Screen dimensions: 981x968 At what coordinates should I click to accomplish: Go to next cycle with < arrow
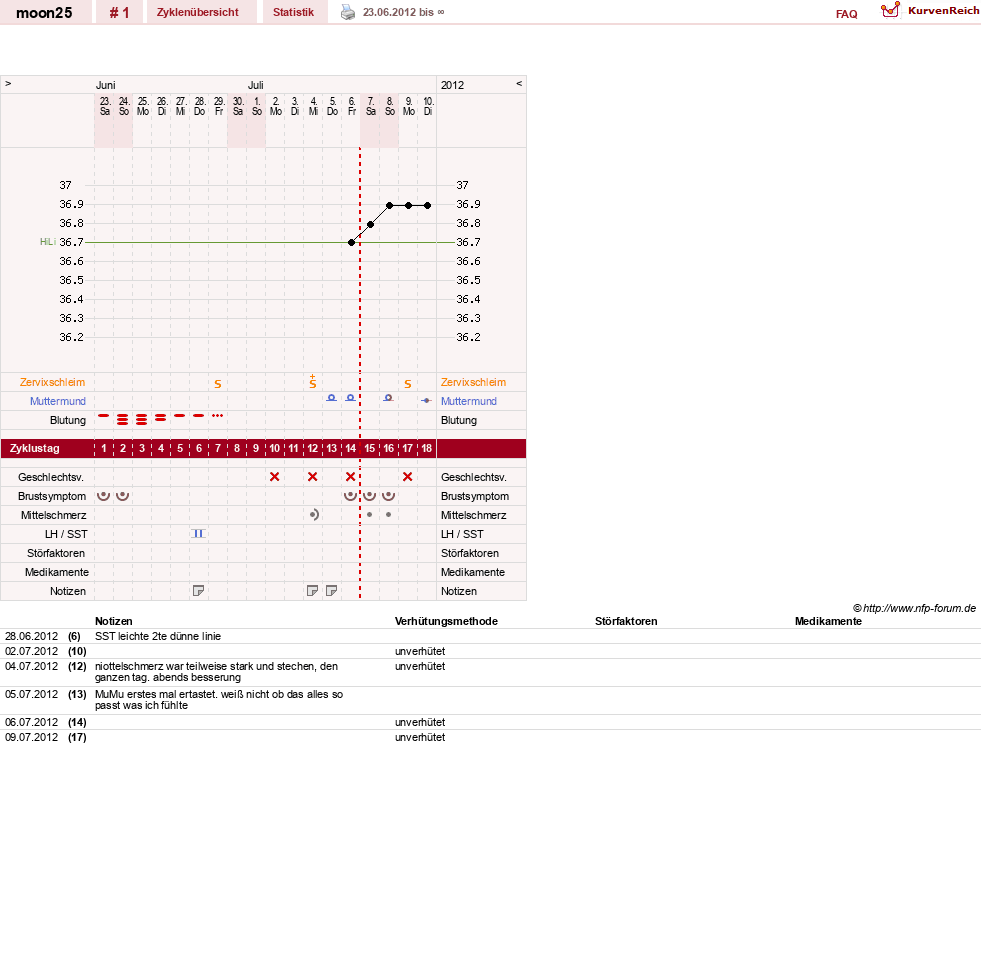(519, 83)
